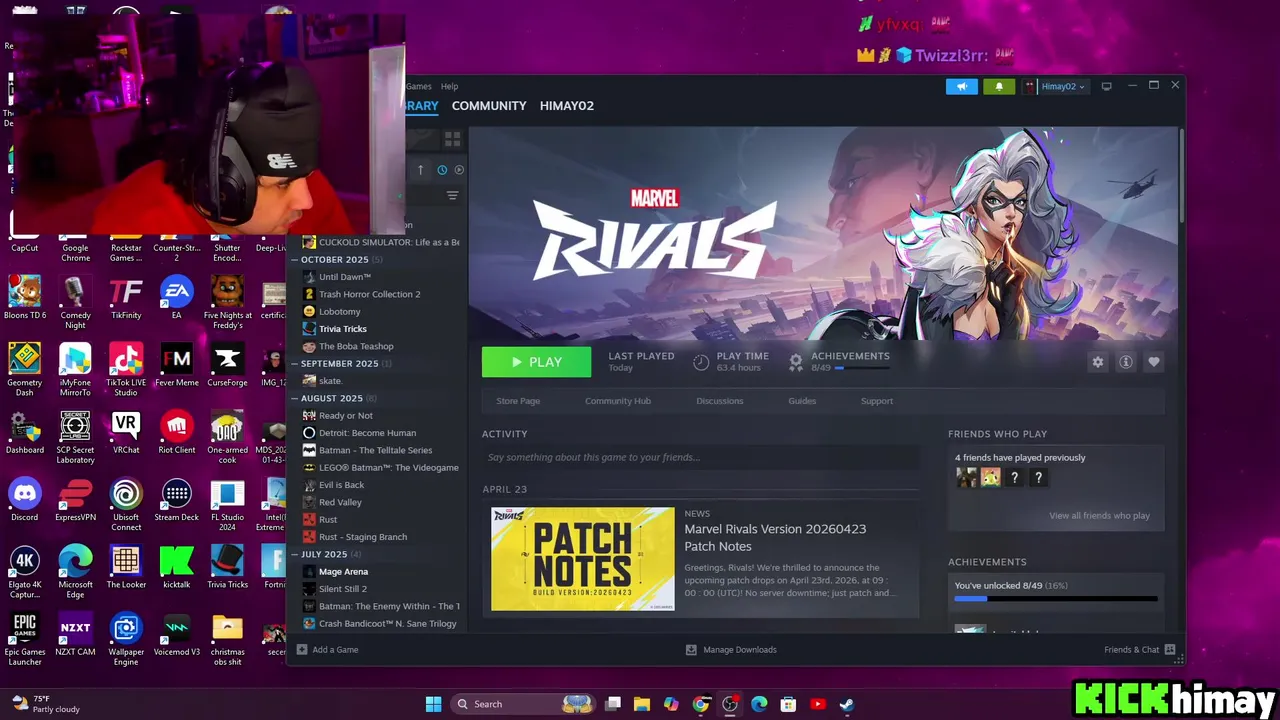1280x720 pixels.
Task: Open the Community Hub link
Action: coord(617,401)
